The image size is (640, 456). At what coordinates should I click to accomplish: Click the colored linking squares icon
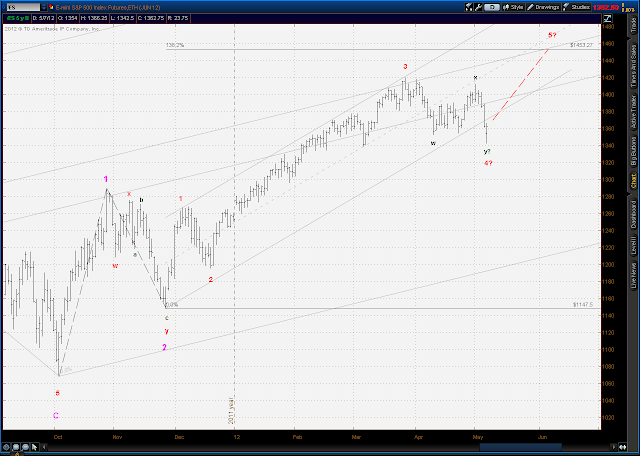tap(51, 7)
